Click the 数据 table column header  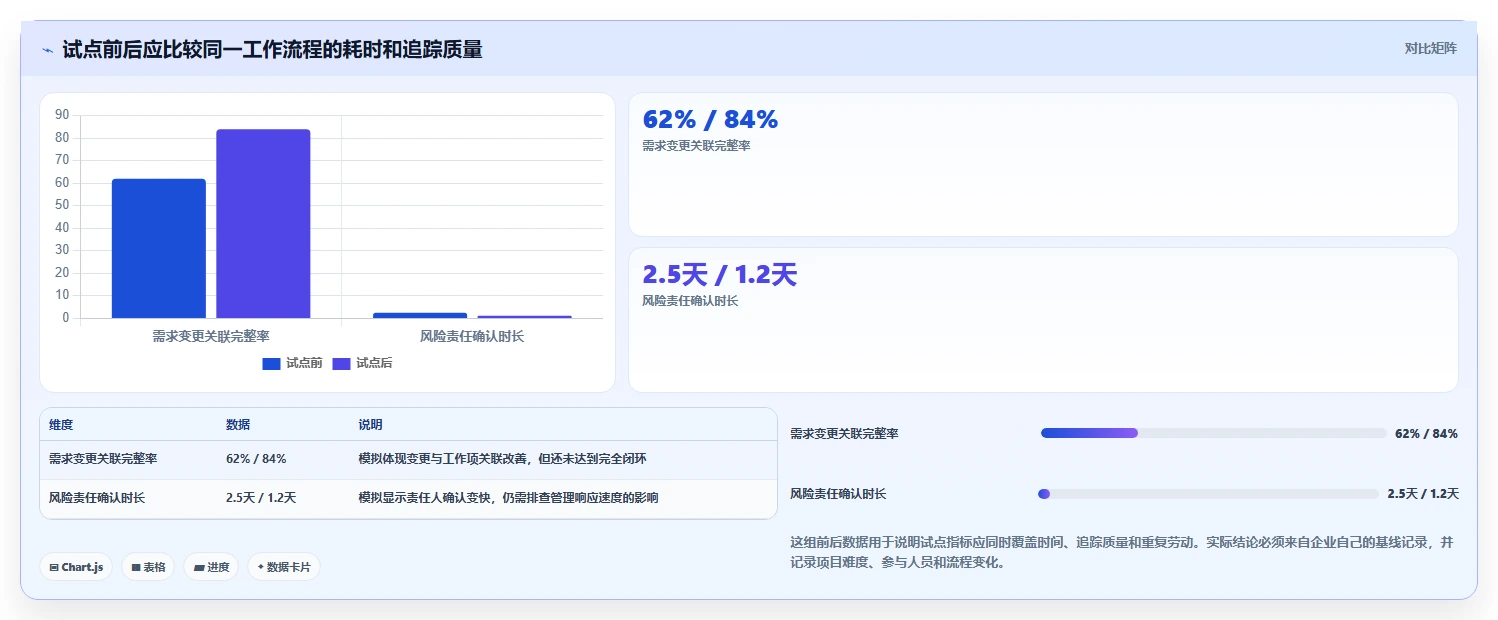[238, 425]
